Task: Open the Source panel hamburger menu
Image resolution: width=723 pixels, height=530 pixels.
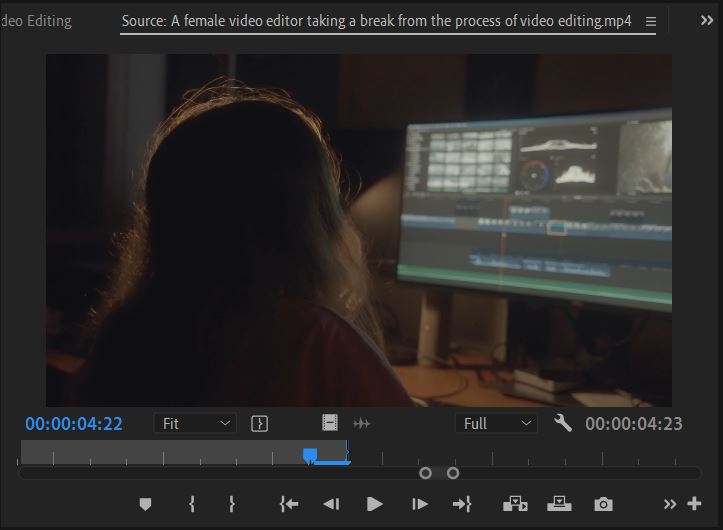Action: 651,21
